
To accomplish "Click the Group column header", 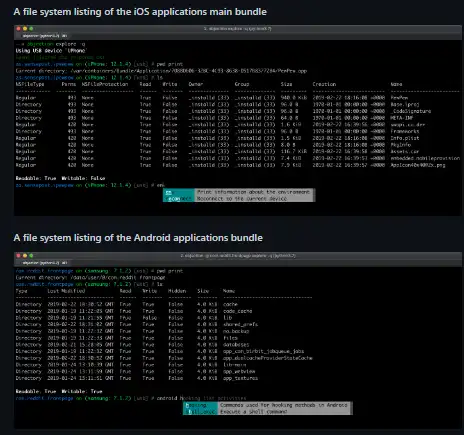I will [242, 84].
